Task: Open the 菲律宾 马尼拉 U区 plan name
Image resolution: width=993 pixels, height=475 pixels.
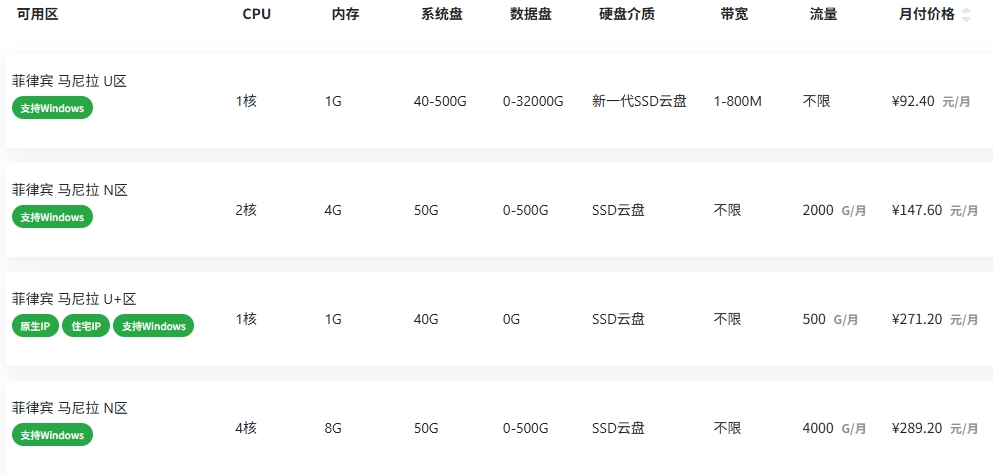Action: [x=69, y=81]
